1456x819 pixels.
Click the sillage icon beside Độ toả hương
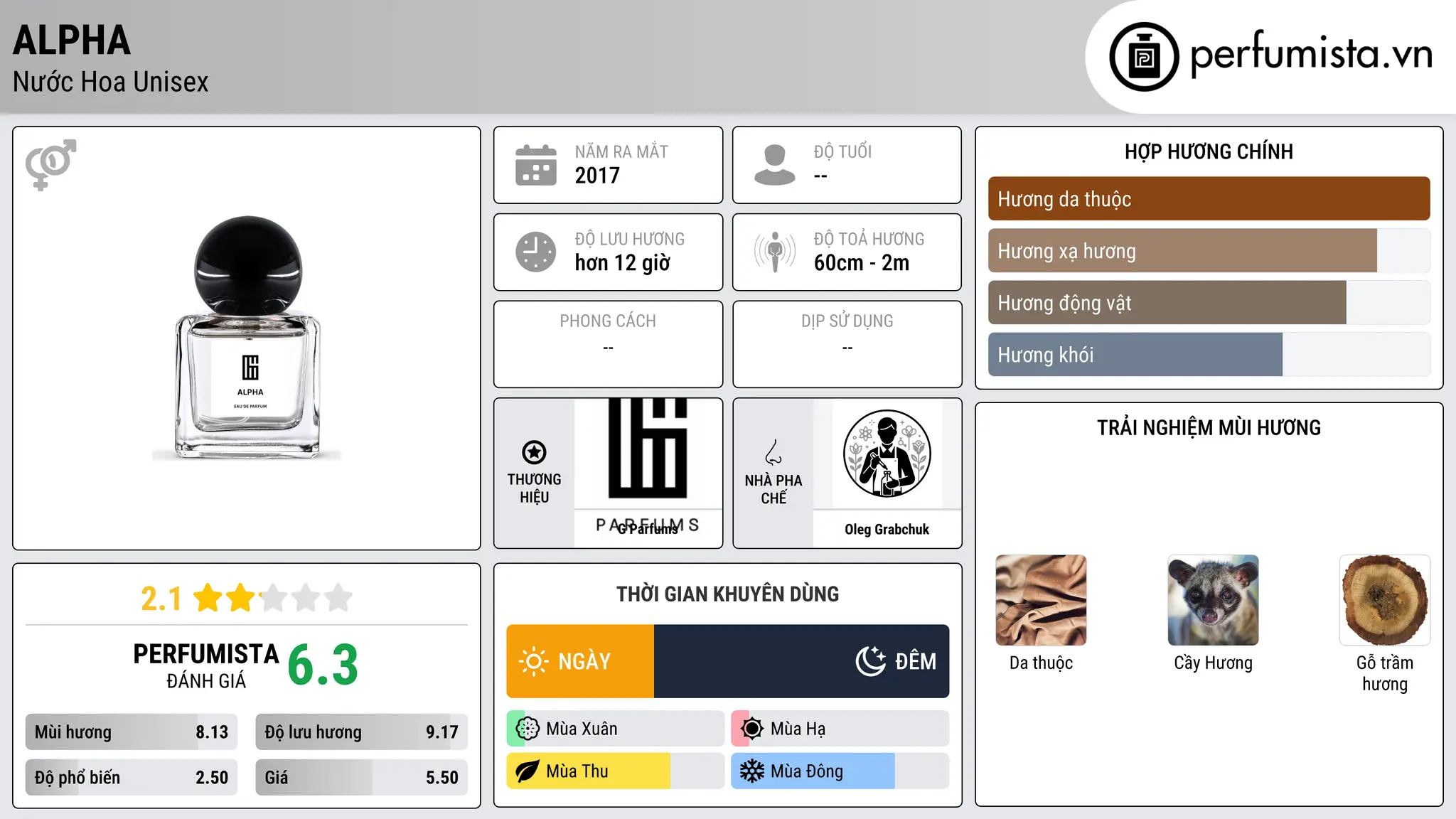point(775,252)
